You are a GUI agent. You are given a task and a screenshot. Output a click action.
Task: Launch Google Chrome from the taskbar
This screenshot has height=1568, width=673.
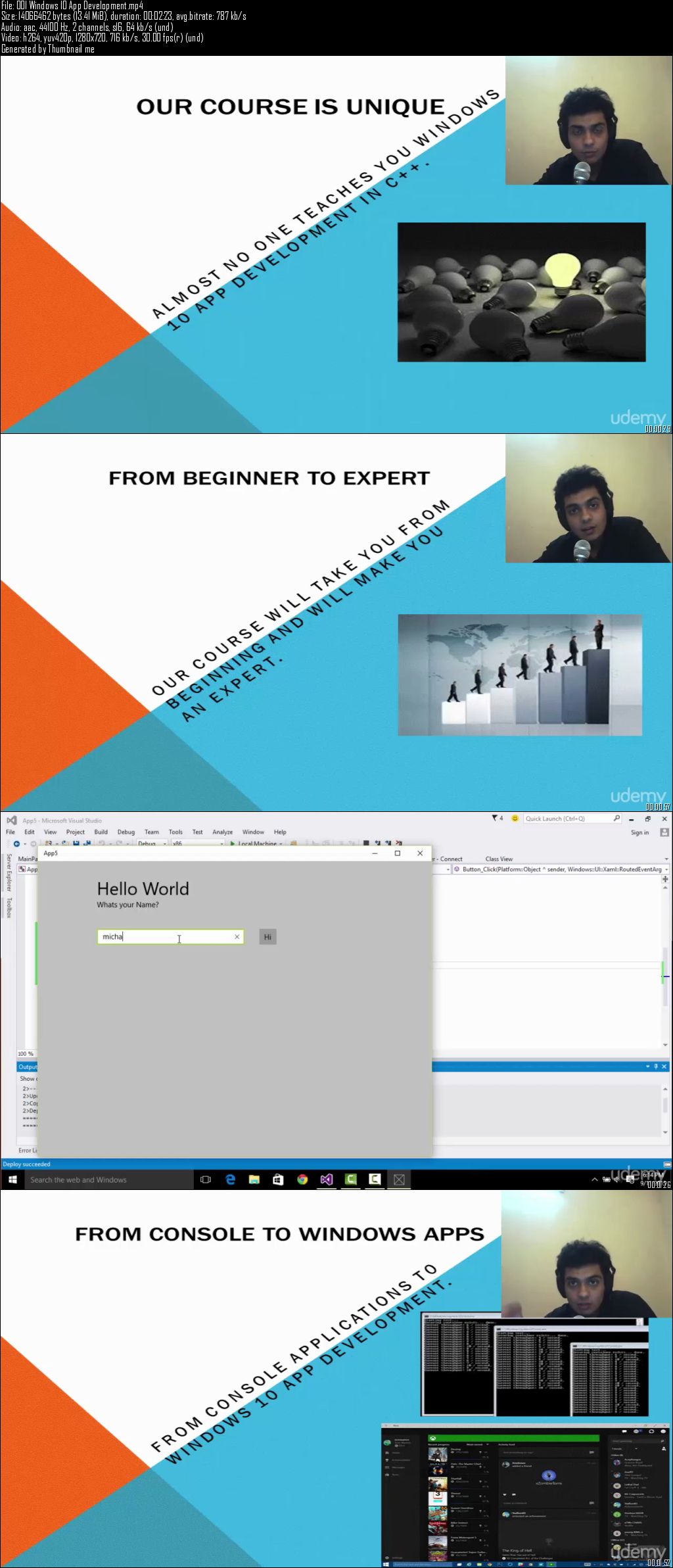point(302,1179)
